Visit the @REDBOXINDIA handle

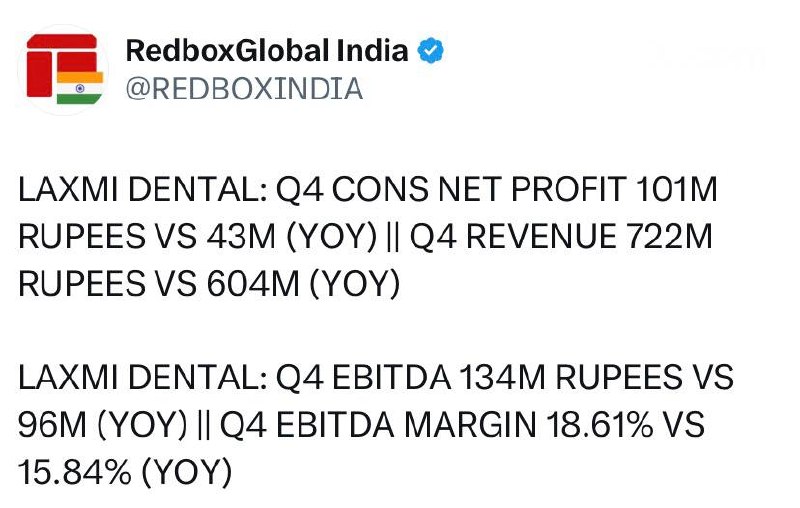click(244, 89)
